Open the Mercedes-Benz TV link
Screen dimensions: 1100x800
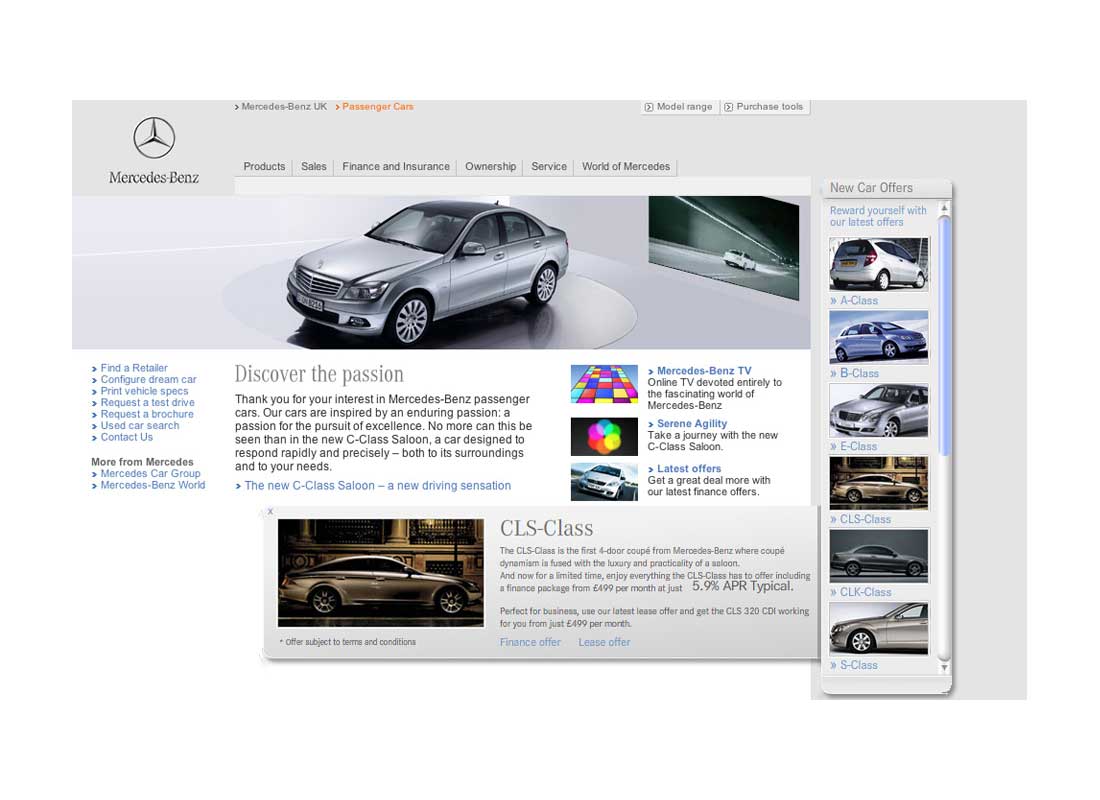pyautogui.click(x=704, y=371)
